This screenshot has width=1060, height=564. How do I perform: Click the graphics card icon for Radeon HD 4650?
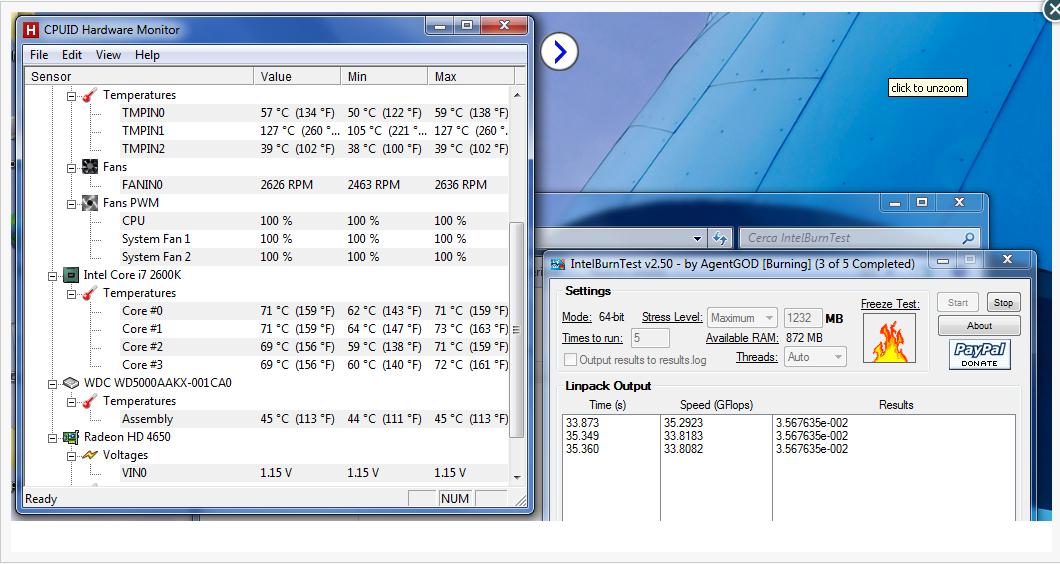click(71, 437)
